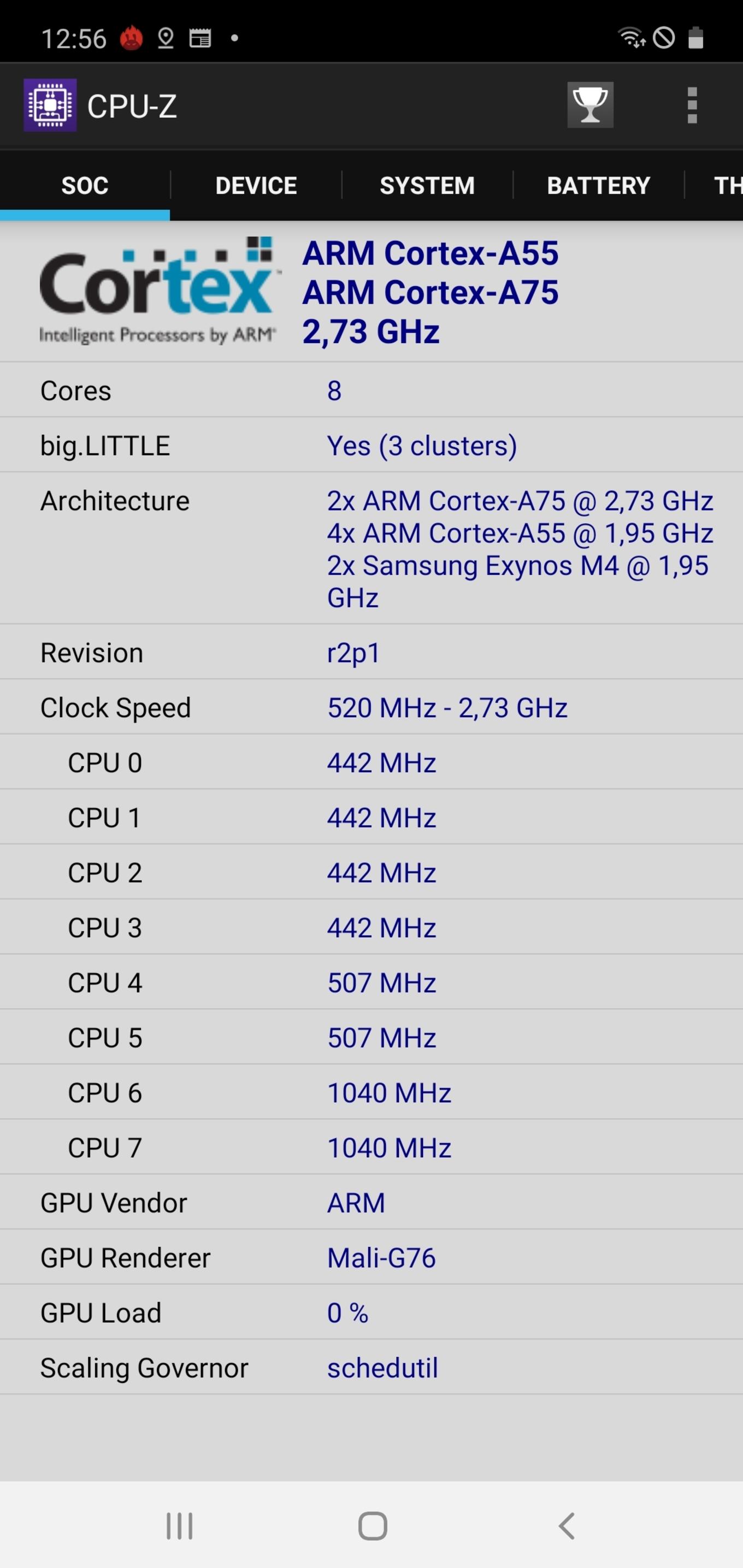Tap the Android home button
This screenshot has height=1568, width=743.
(372, 1525)
